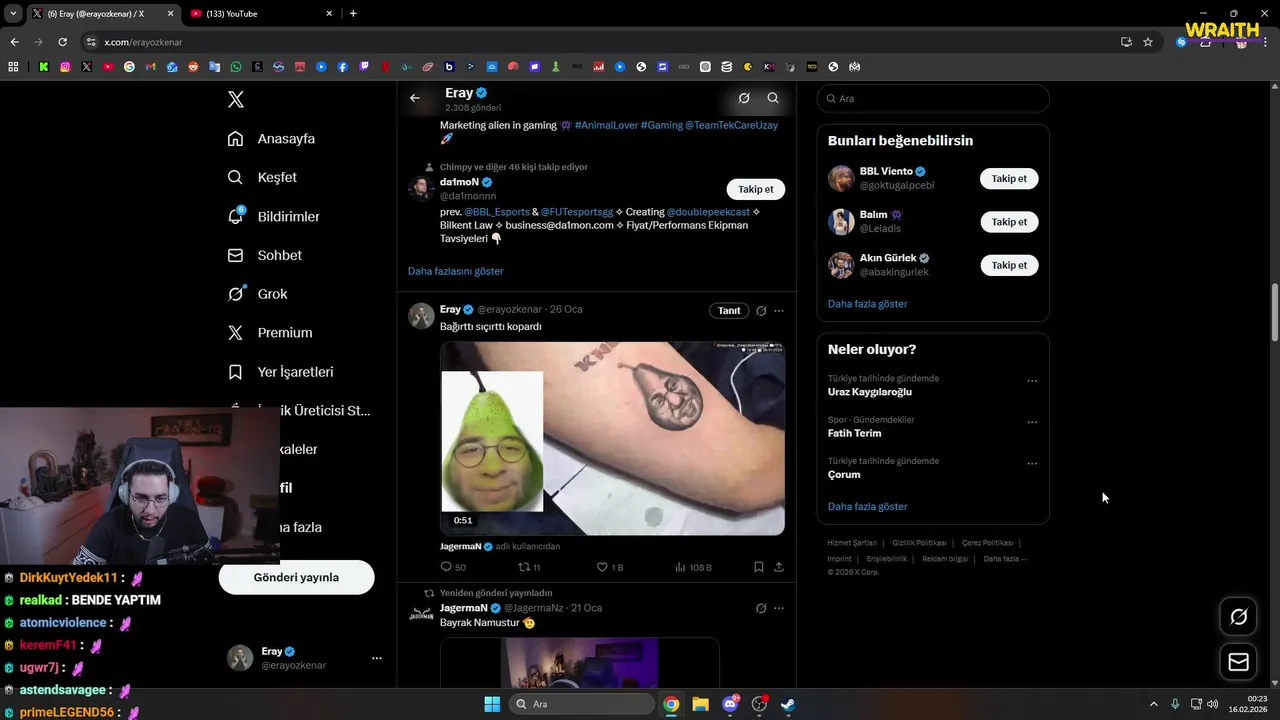Viewport: 1280px width, 720px height.
Task: Open Bildirimler notifications
Action: [273, 216]
